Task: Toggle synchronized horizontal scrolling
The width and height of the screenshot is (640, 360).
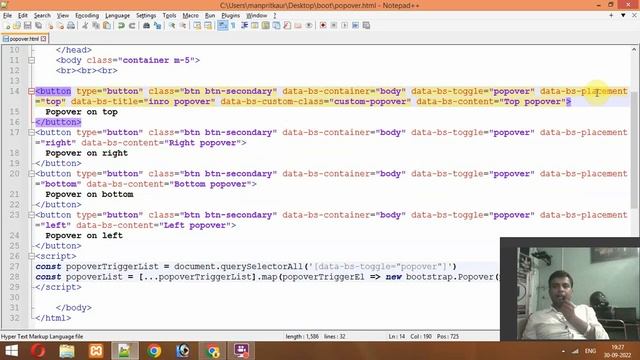Action: click(208, 25)
